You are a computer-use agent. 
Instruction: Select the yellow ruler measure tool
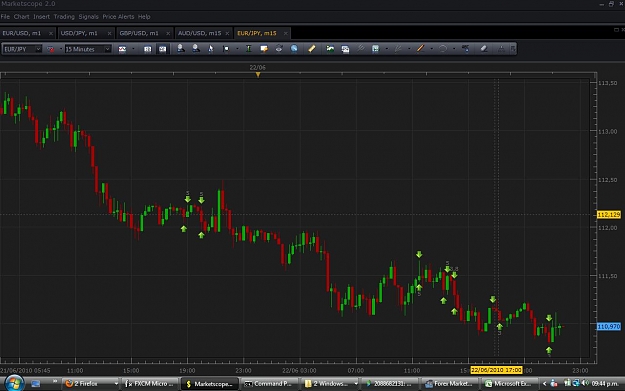point(312,49)
